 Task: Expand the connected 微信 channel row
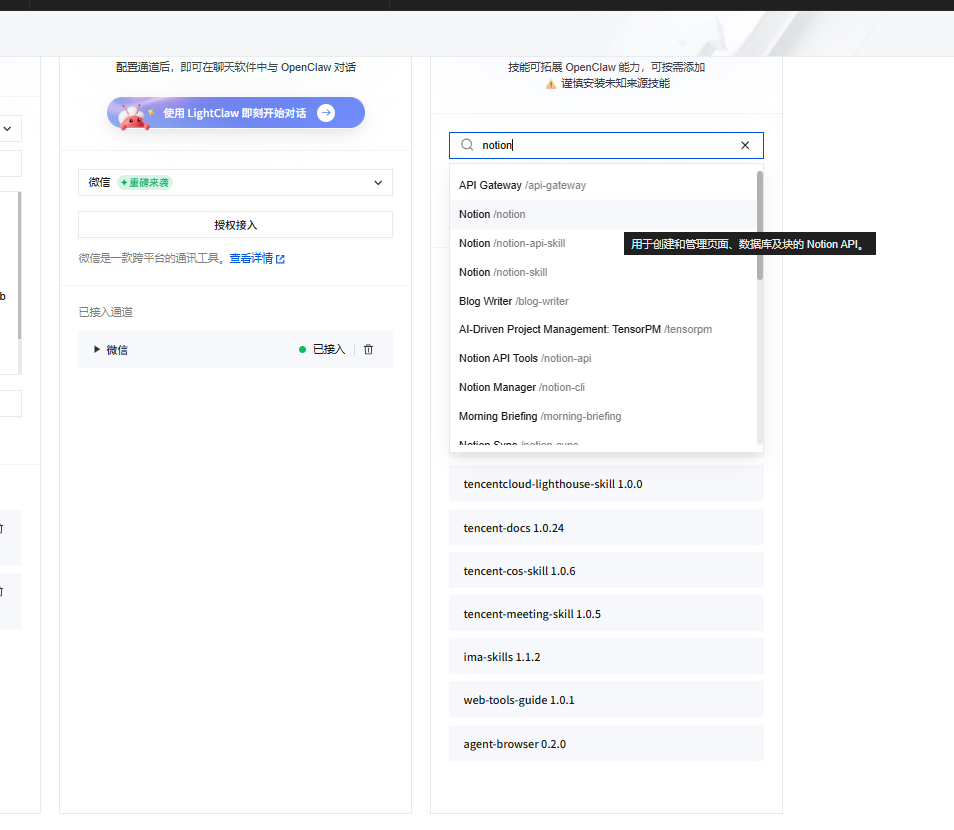pos(96,349)
